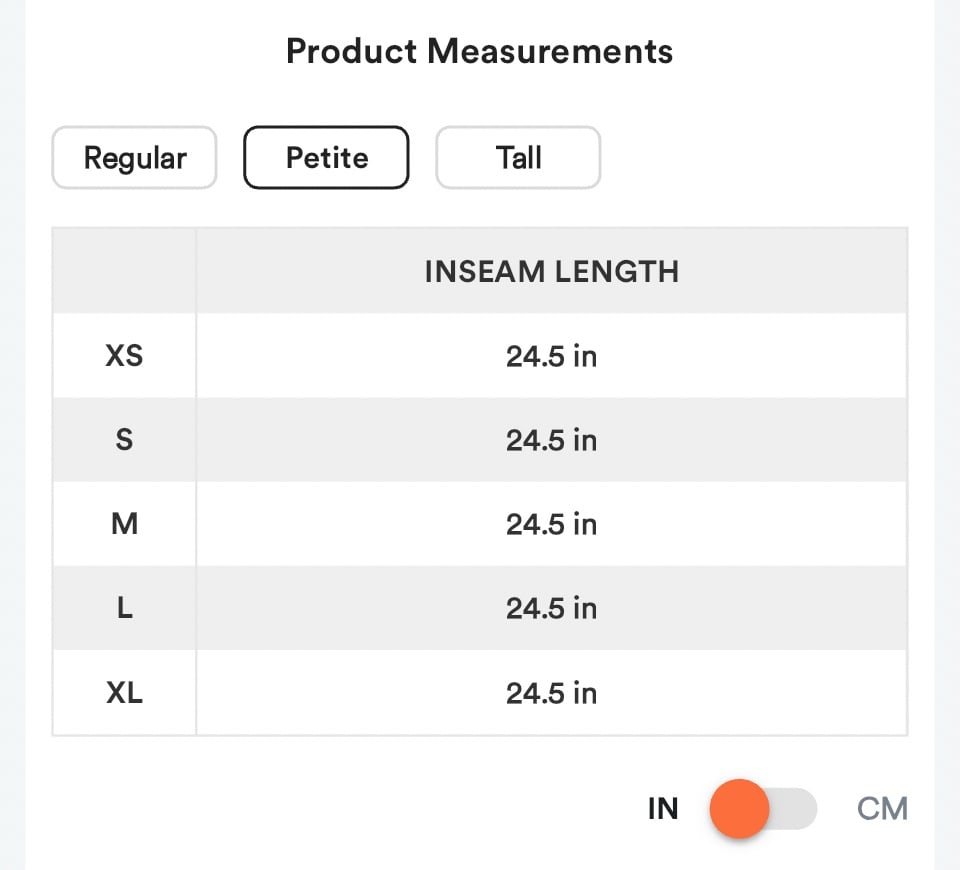Click the L size row label

124,608
